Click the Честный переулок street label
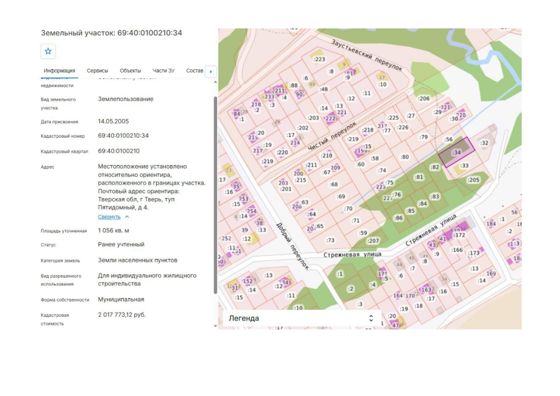 pos(332,136)
